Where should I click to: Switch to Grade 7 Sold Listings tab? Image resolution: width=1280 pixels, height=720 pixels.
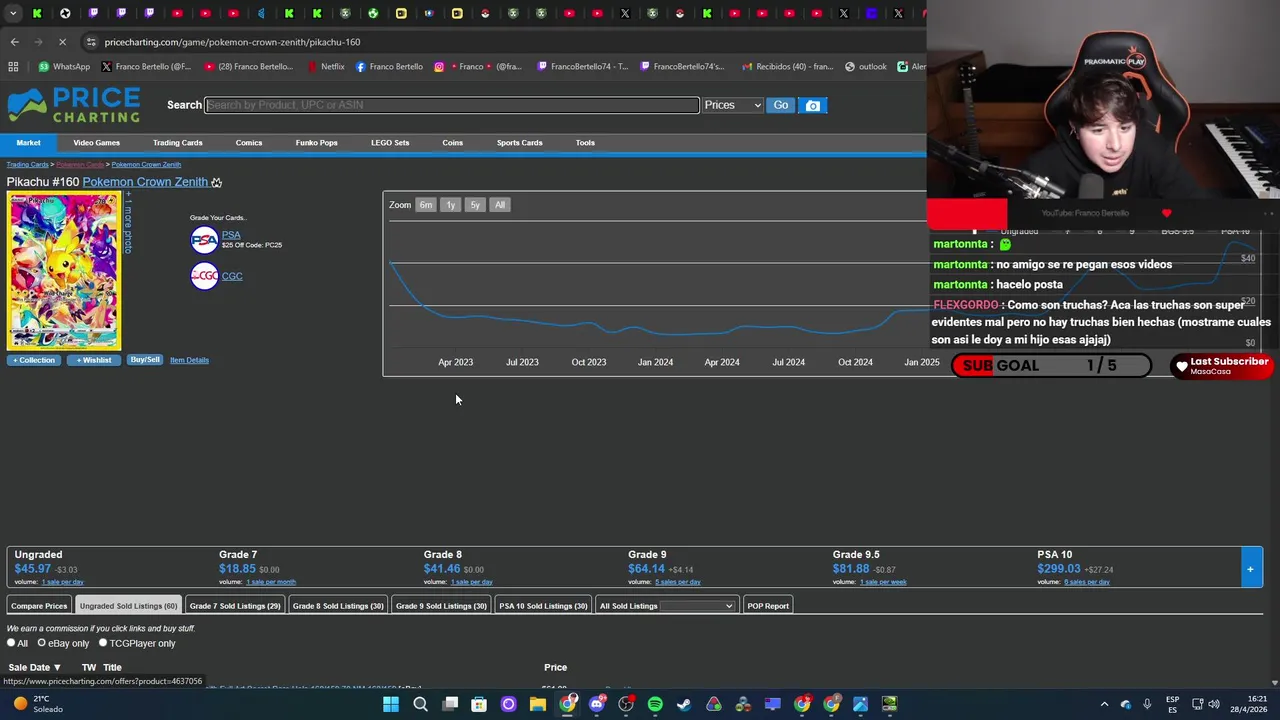point(235,606)
